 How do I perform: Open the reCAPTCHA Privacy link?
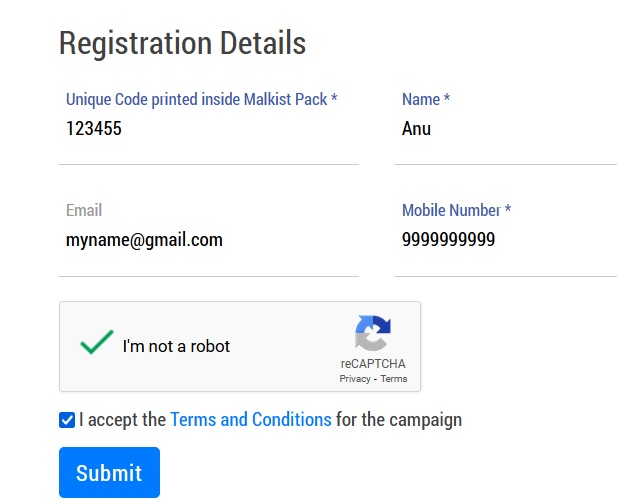pos(354,379)
